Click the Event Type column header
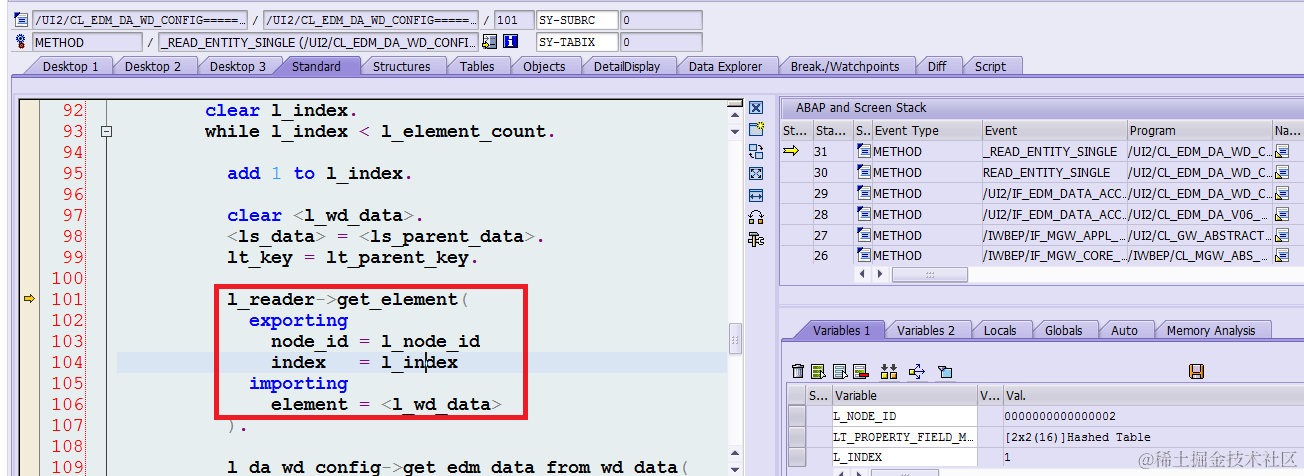The width and height of the screenshot is (1304, 476). [927, 130]
